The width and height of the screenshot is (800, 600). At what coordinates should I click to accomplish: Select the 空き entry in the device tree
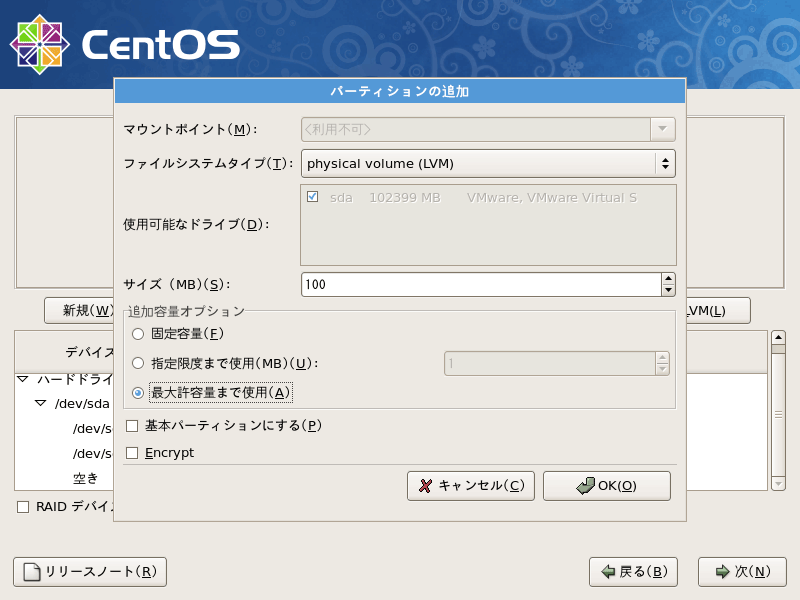click(85, 479)
